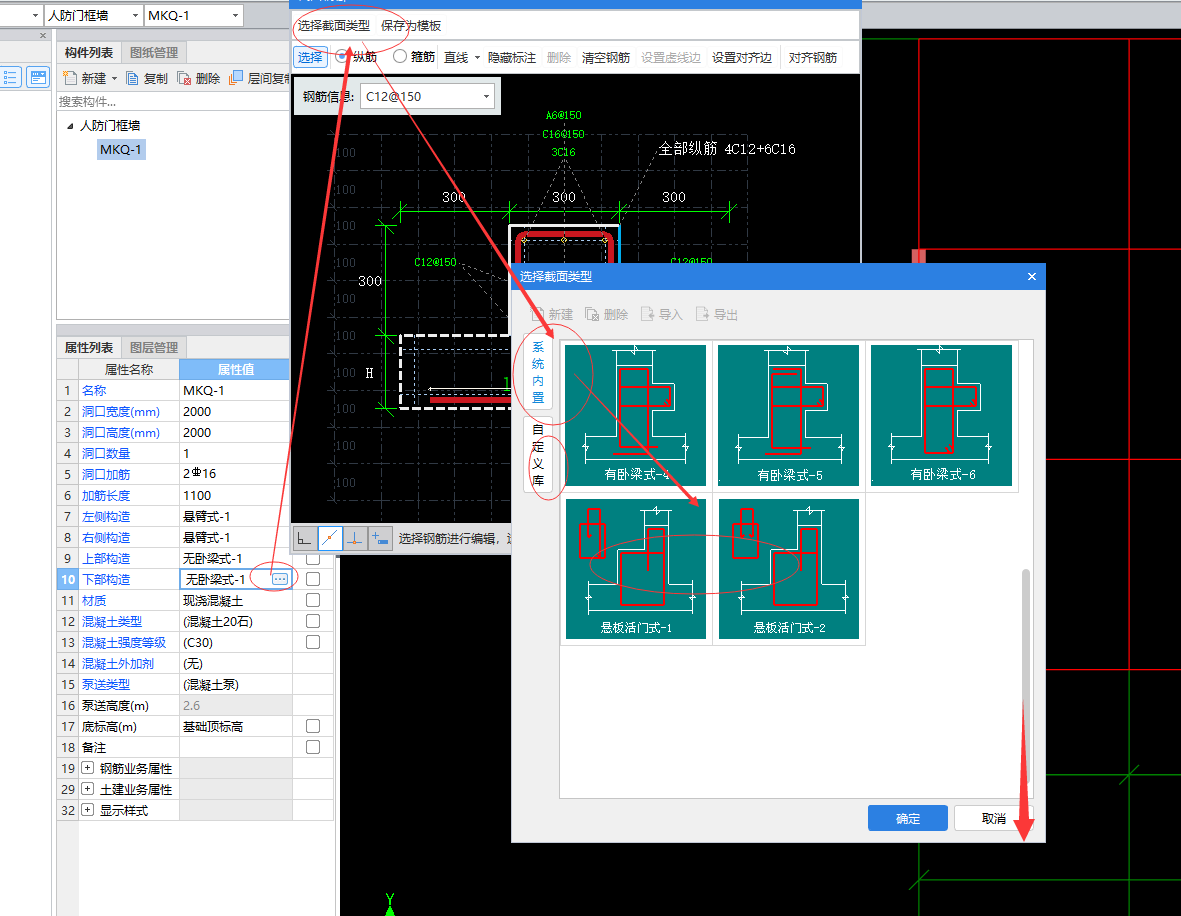This screenshot has height=916, width=1181.
Task: Open the 直线 dropdown arrow
Action: pos(478,57)
